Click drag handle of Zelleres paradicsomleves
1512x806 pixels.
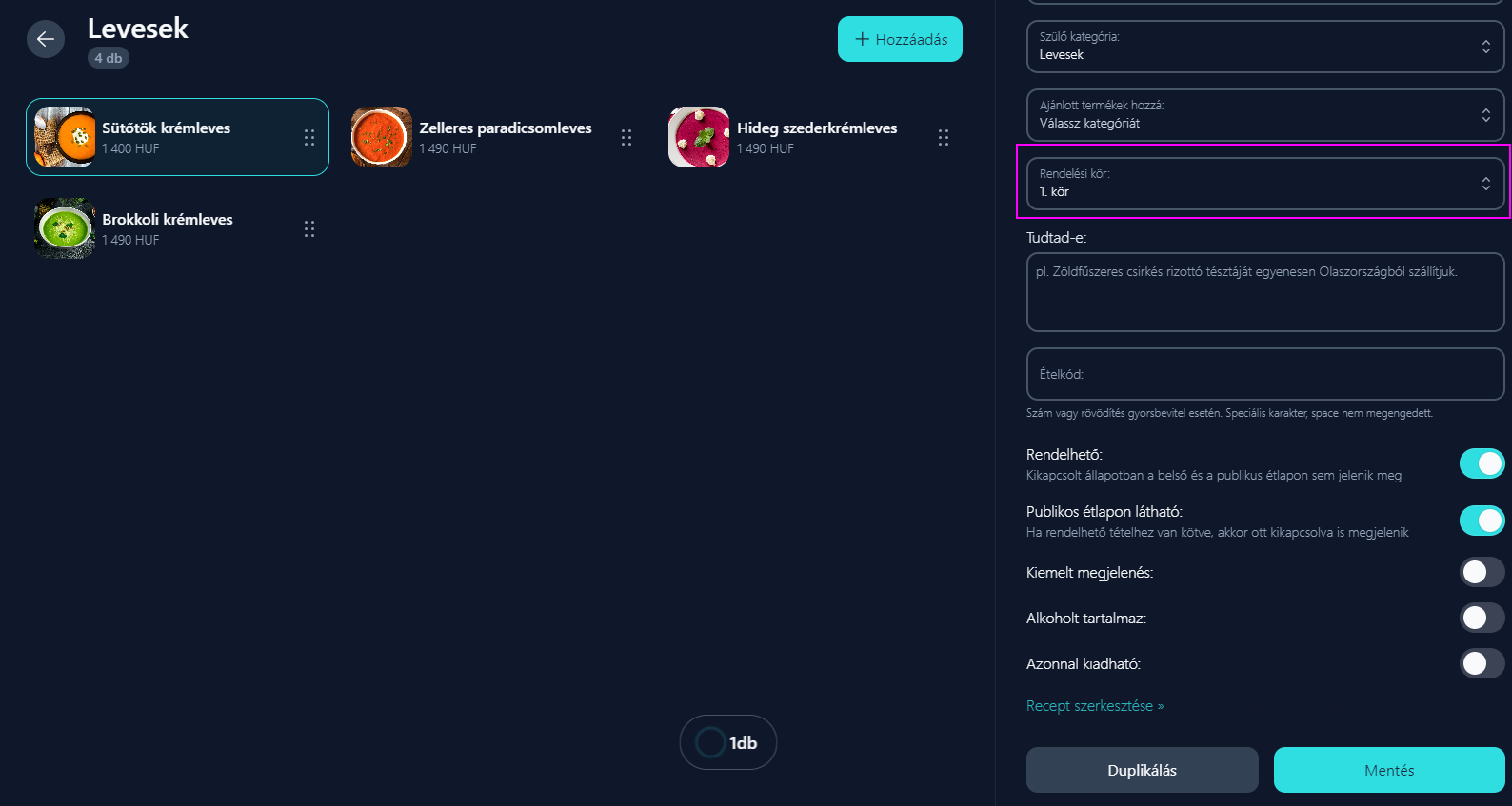[627, 137]
